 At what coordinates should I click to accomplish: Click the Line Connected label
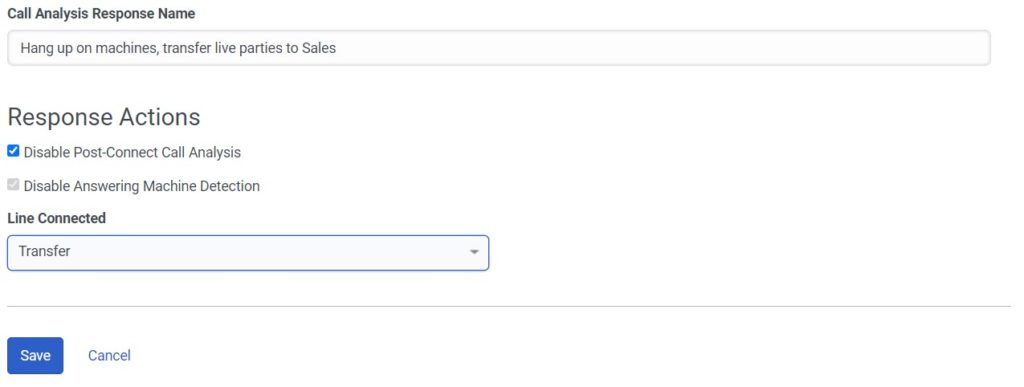56,218
